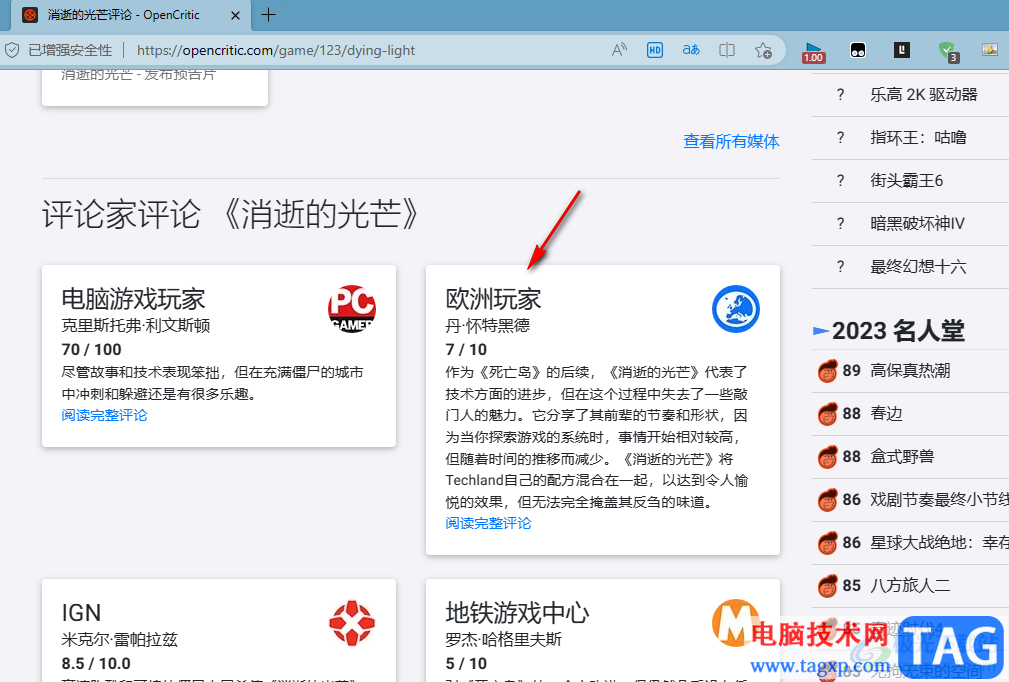This screenshot has width=1009, height=682.
Task: Click author name 克里斯托弗·利文斯顿
Action: (x=136, y=326)
